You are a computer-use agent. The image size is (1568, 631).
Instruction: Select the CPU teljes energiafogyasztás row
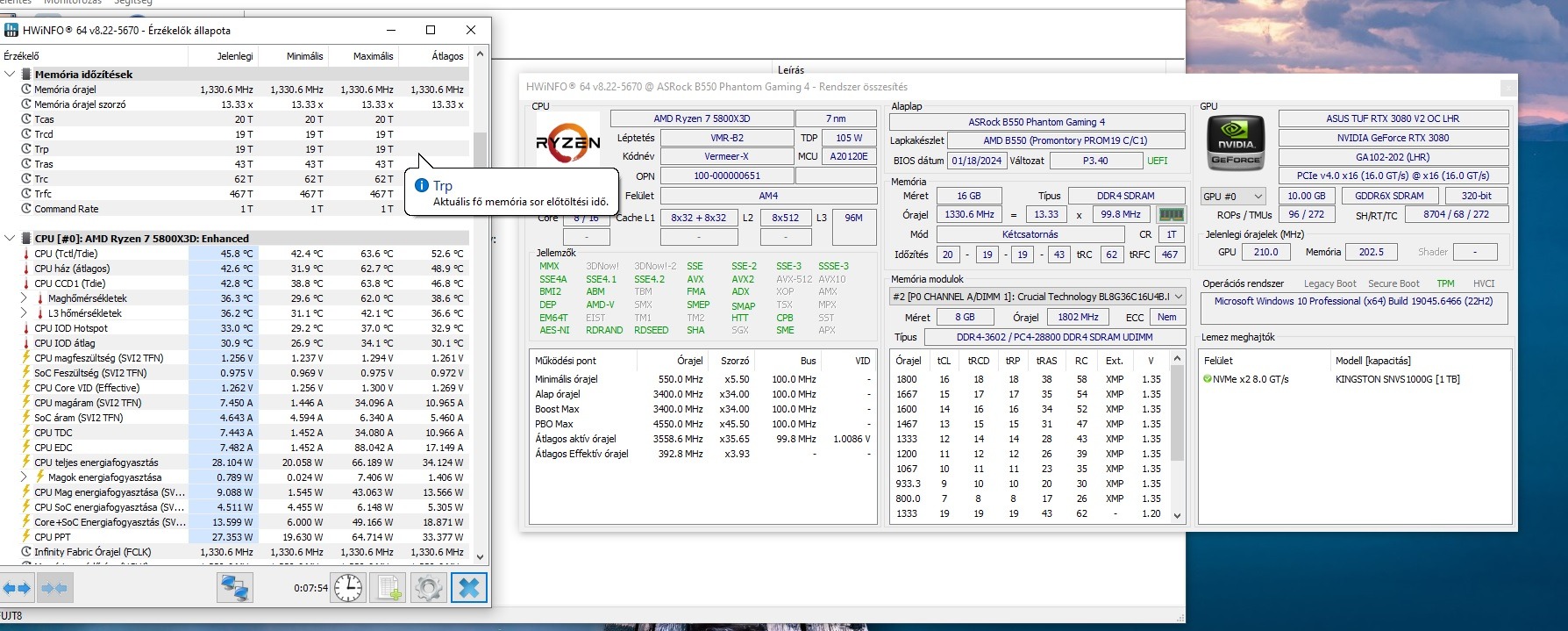point(235,462)
